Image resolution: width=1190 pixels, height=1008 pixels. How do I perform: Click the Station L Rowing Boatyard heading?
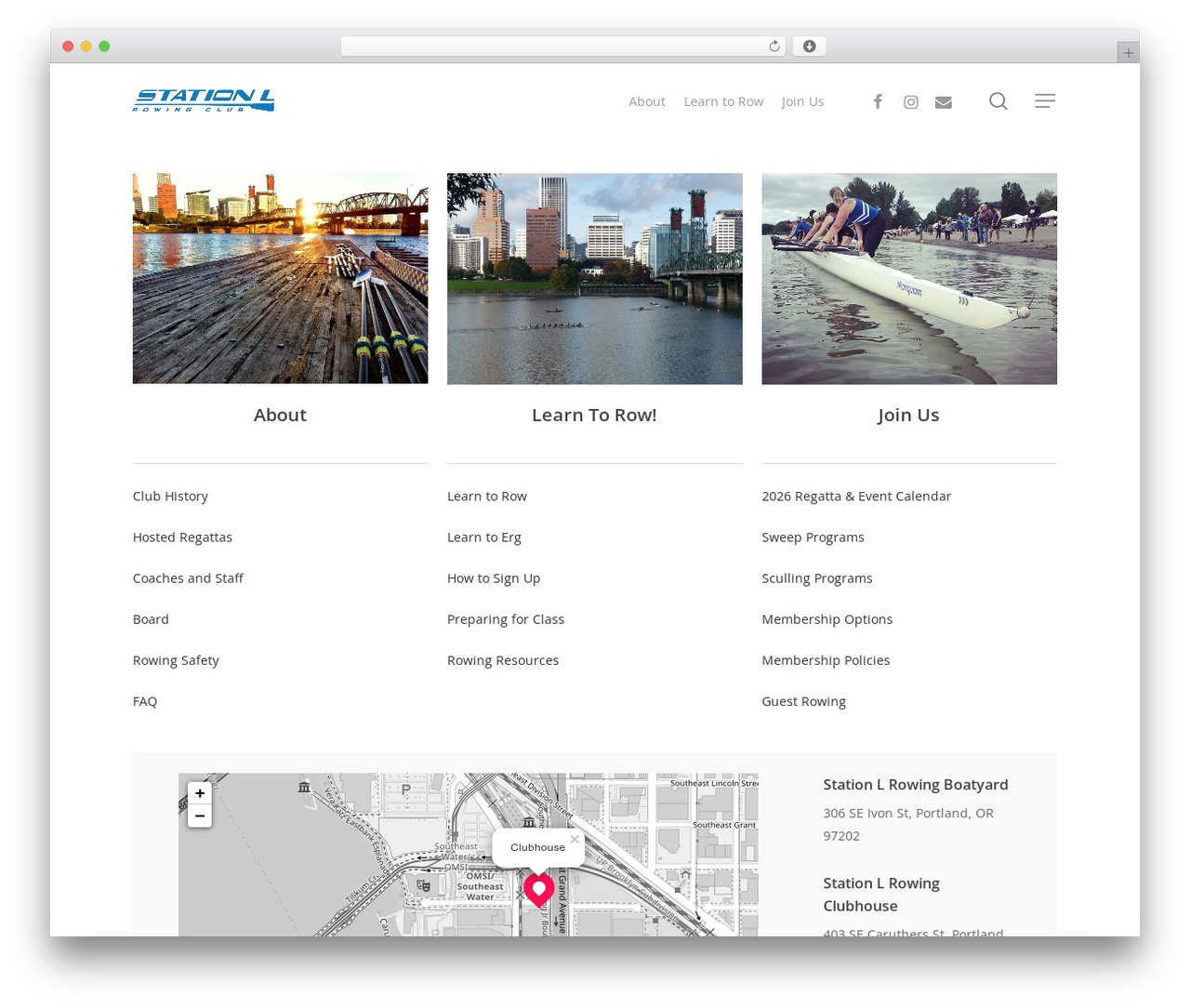(916, 785)
